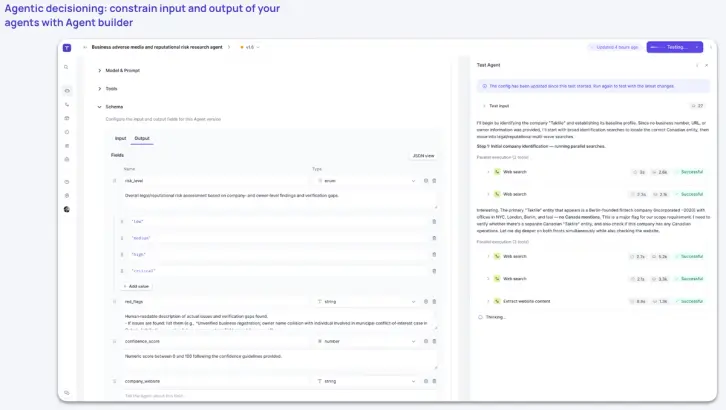Click the agent name breadcrumb in header
The image size is (726, 410).
[157, 47]
